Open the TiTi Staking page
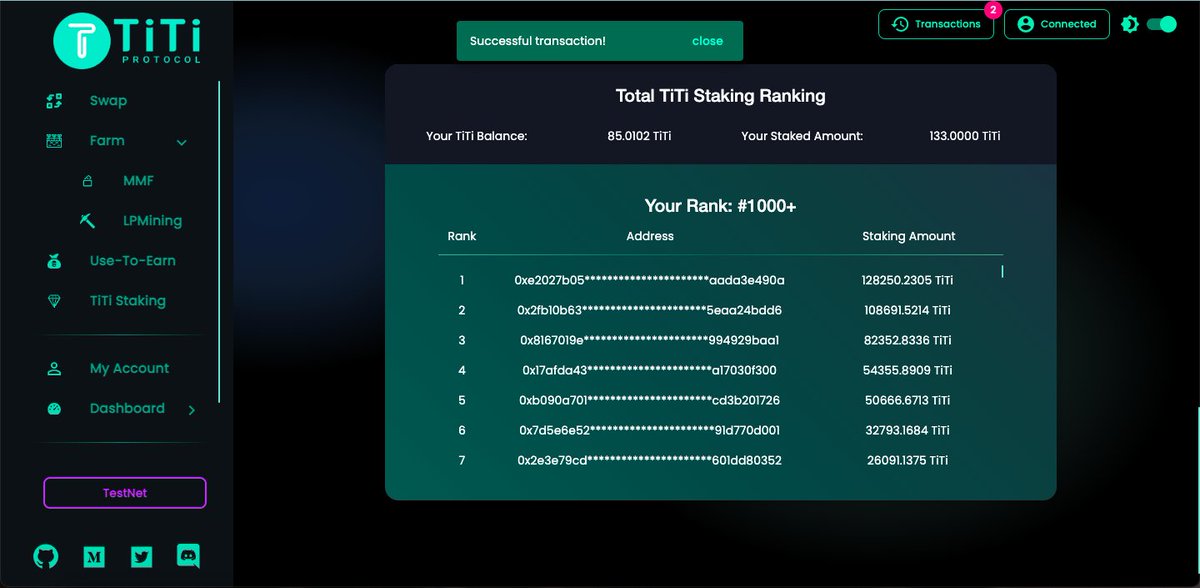Image resolution: width=1200 pixels, height=588 pixels. click(x=128, y=301)
